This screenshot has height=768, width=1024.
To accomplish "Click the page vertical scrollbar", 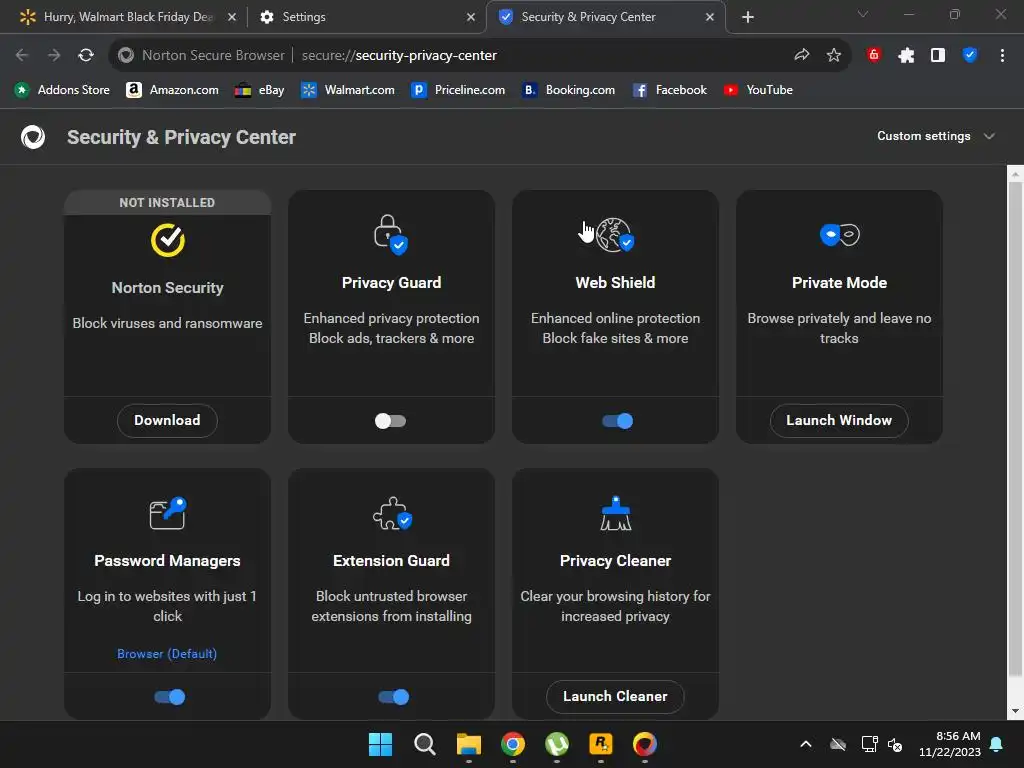I will (x=1015, y=430).
